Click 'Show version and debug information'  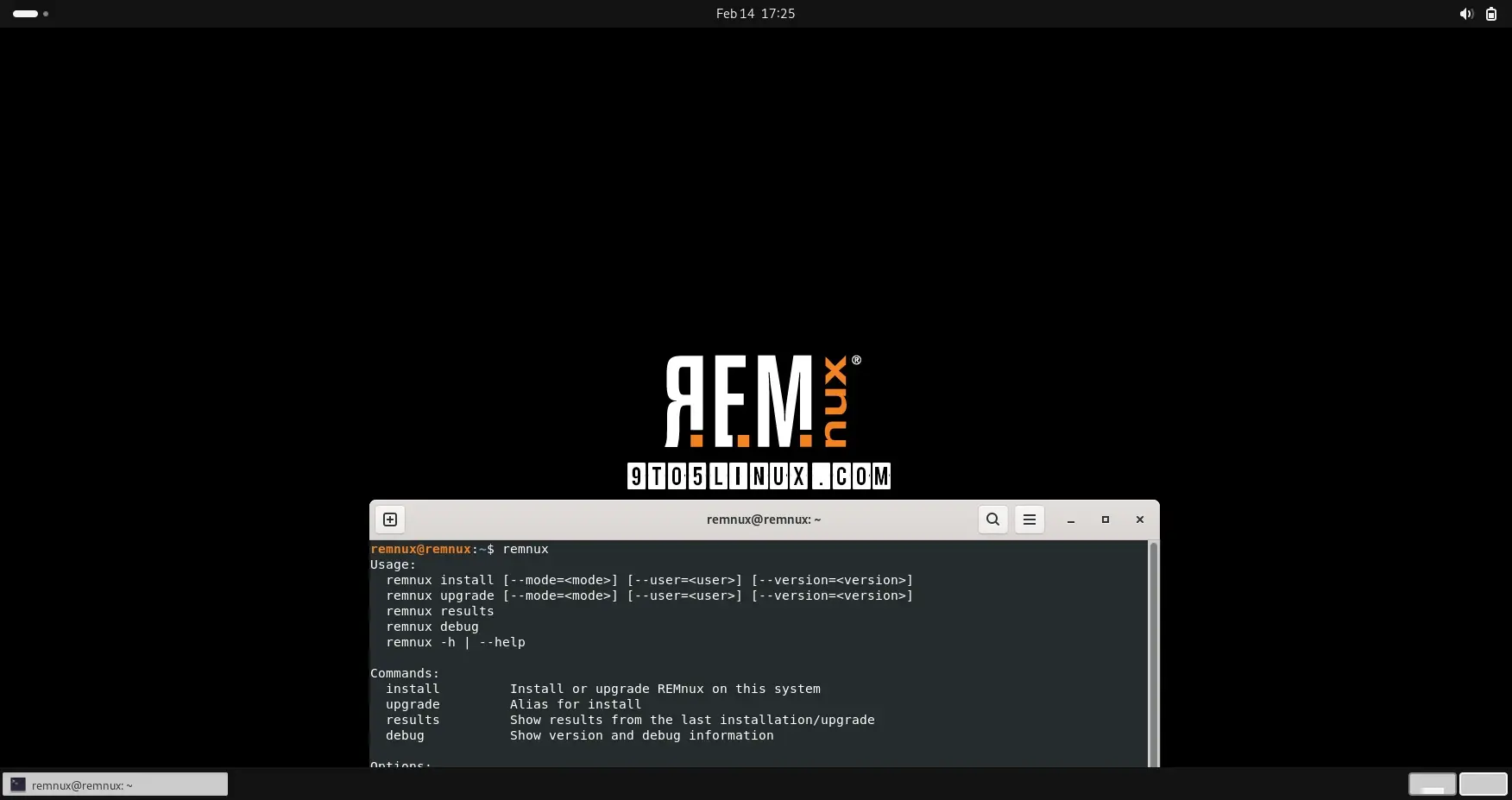642,735
